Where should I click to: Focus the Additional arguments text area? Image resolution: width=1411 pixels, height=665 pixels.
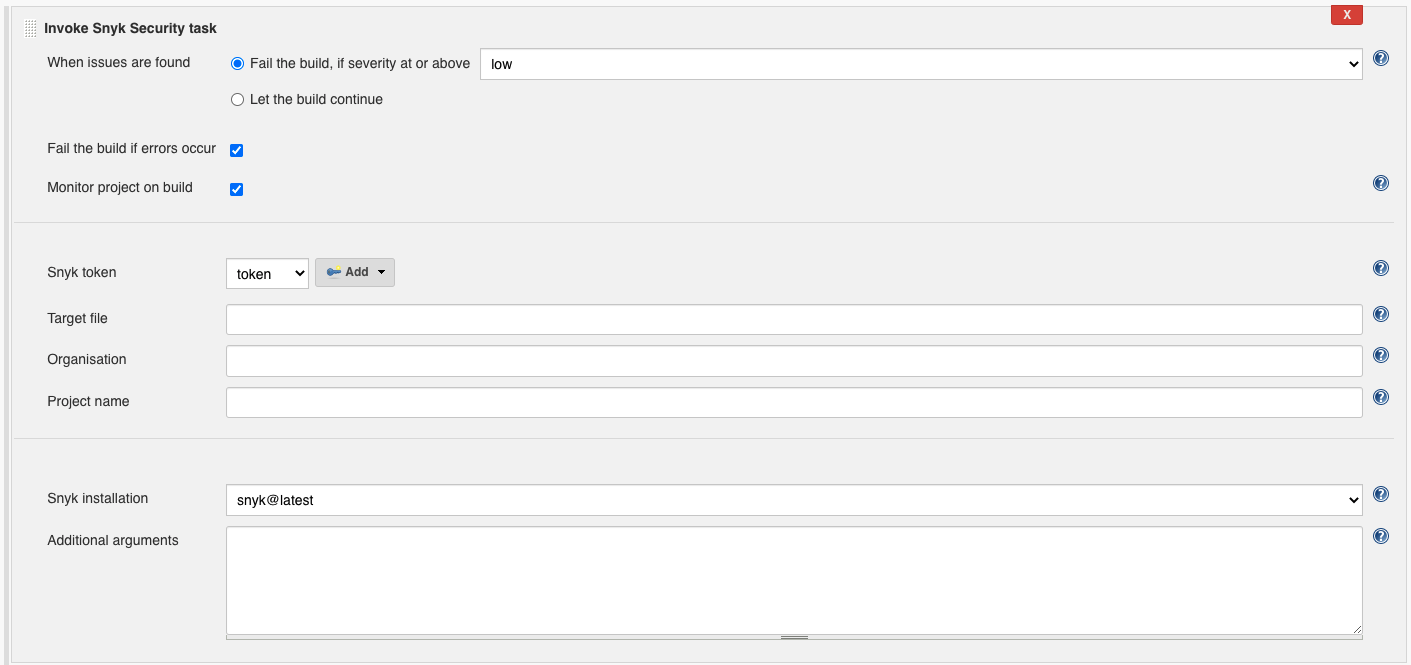[x=794, y=580]
